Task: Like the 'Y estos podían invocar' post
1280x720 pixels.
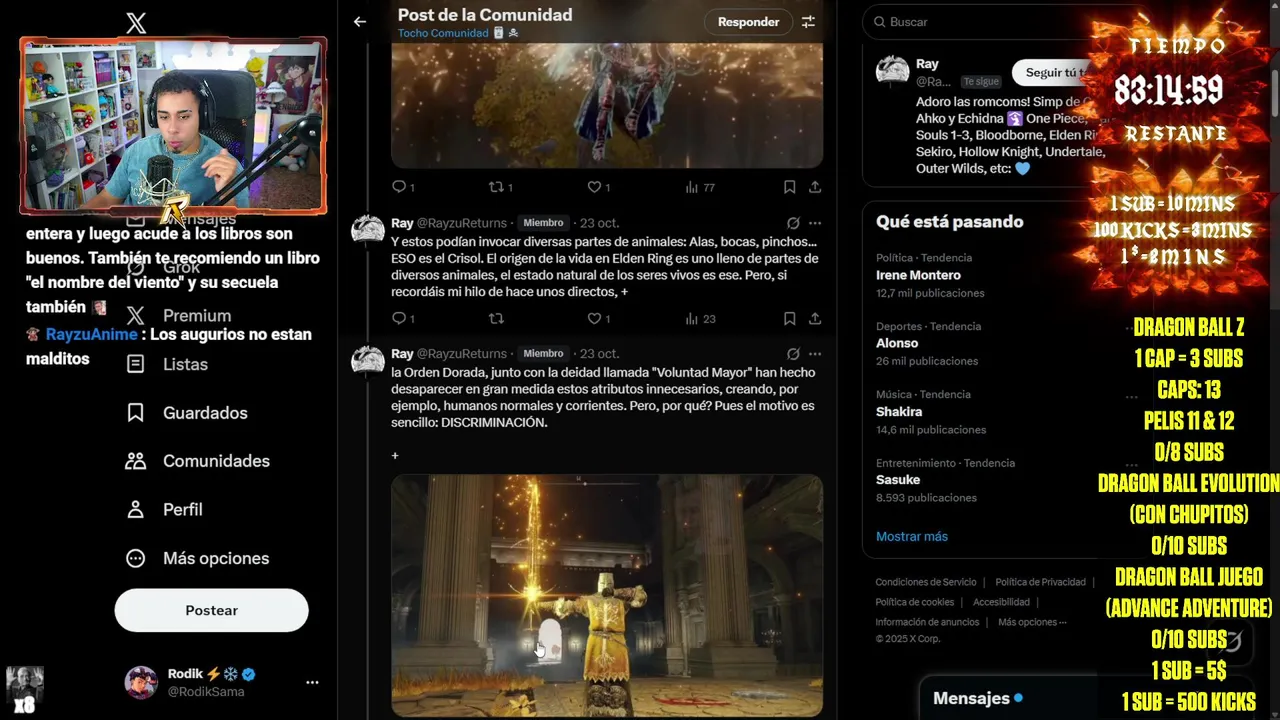Action: 598,319
